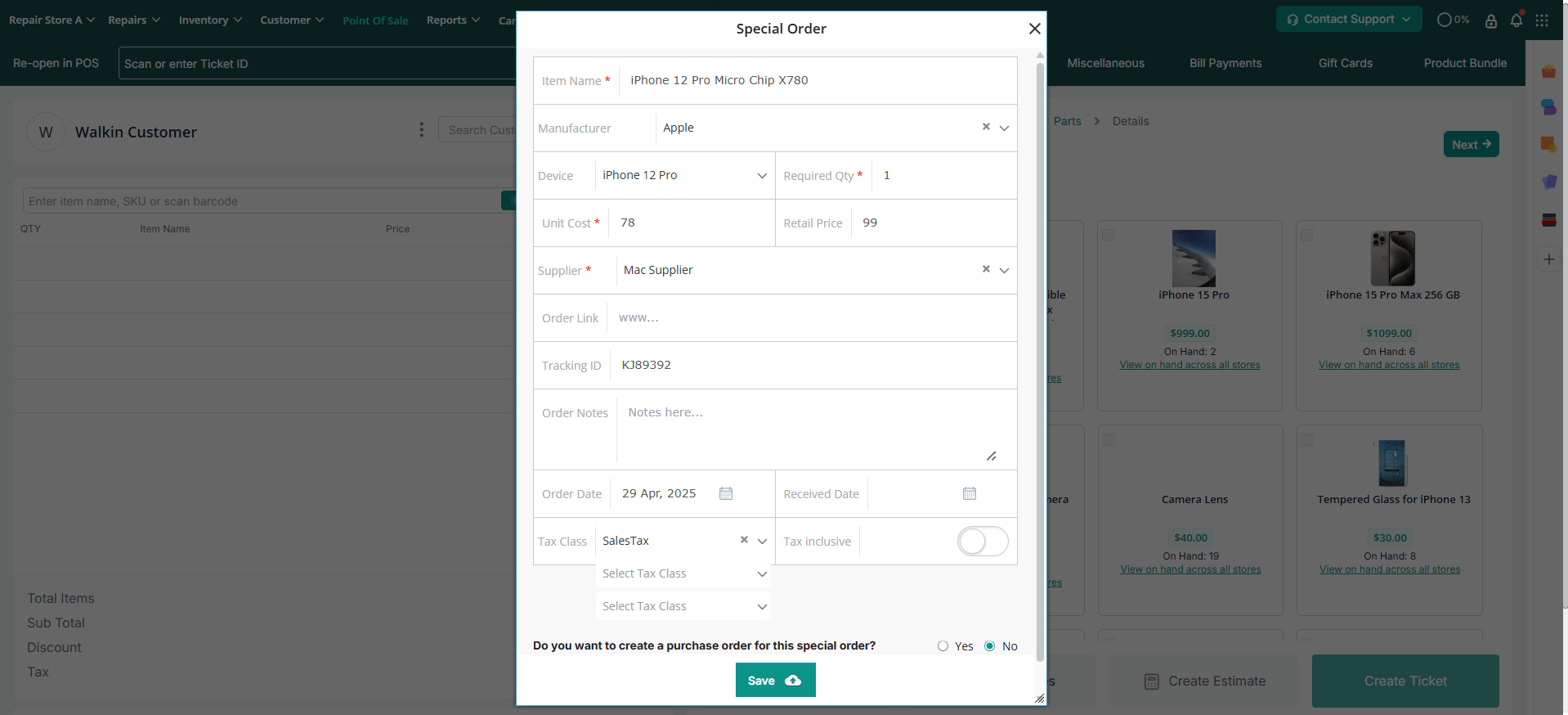This screenshot has height=715, width=1568.
Task: Click the lock icon in header
Action: point(1491,20)
